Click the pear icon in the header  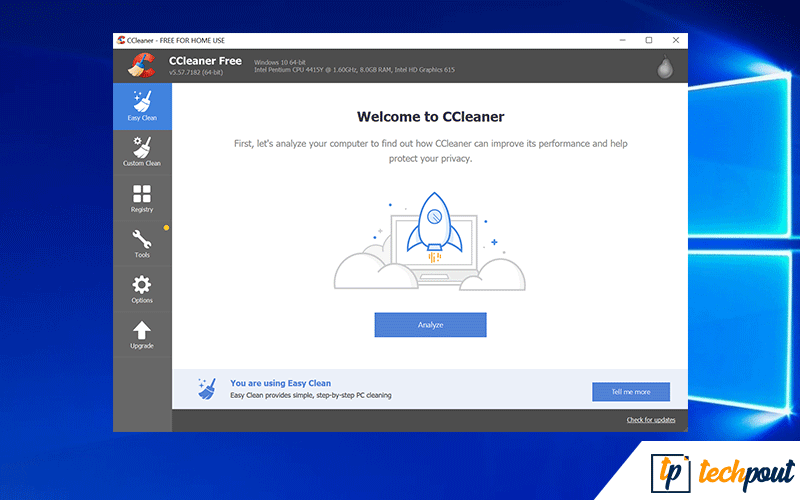click(x=663, y=66)
